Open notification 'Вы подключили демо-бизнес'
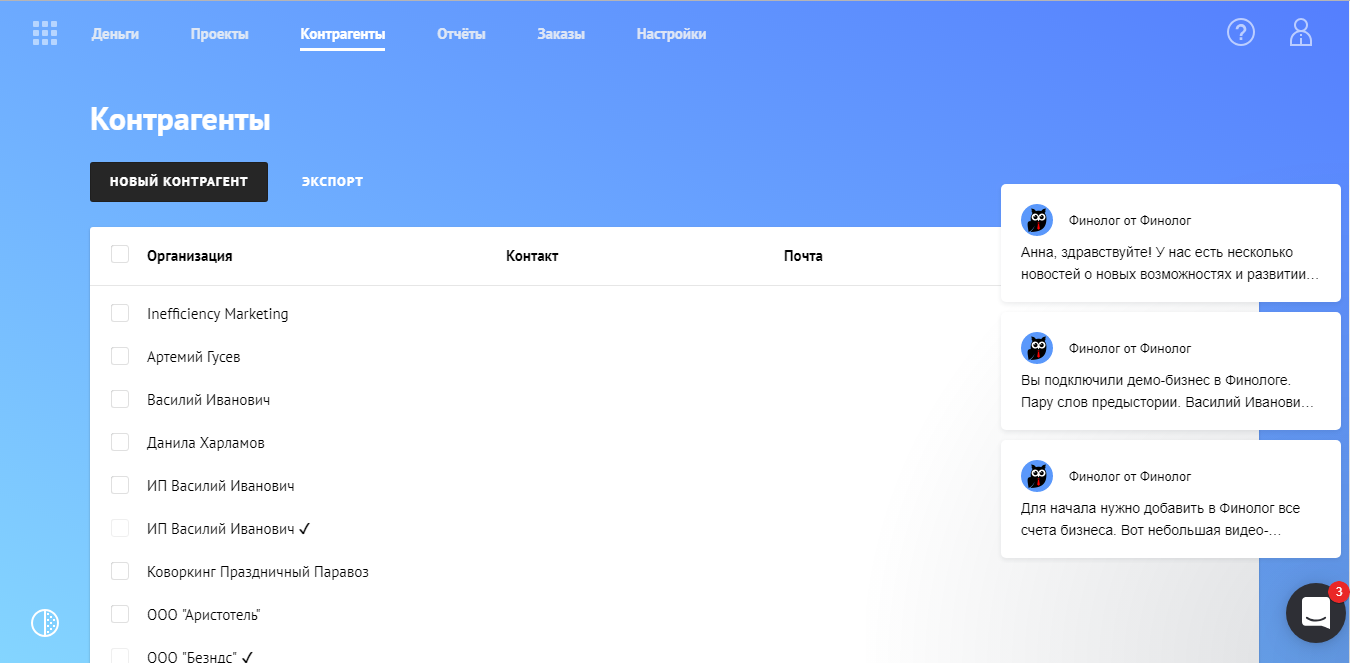 [1170, 371]
